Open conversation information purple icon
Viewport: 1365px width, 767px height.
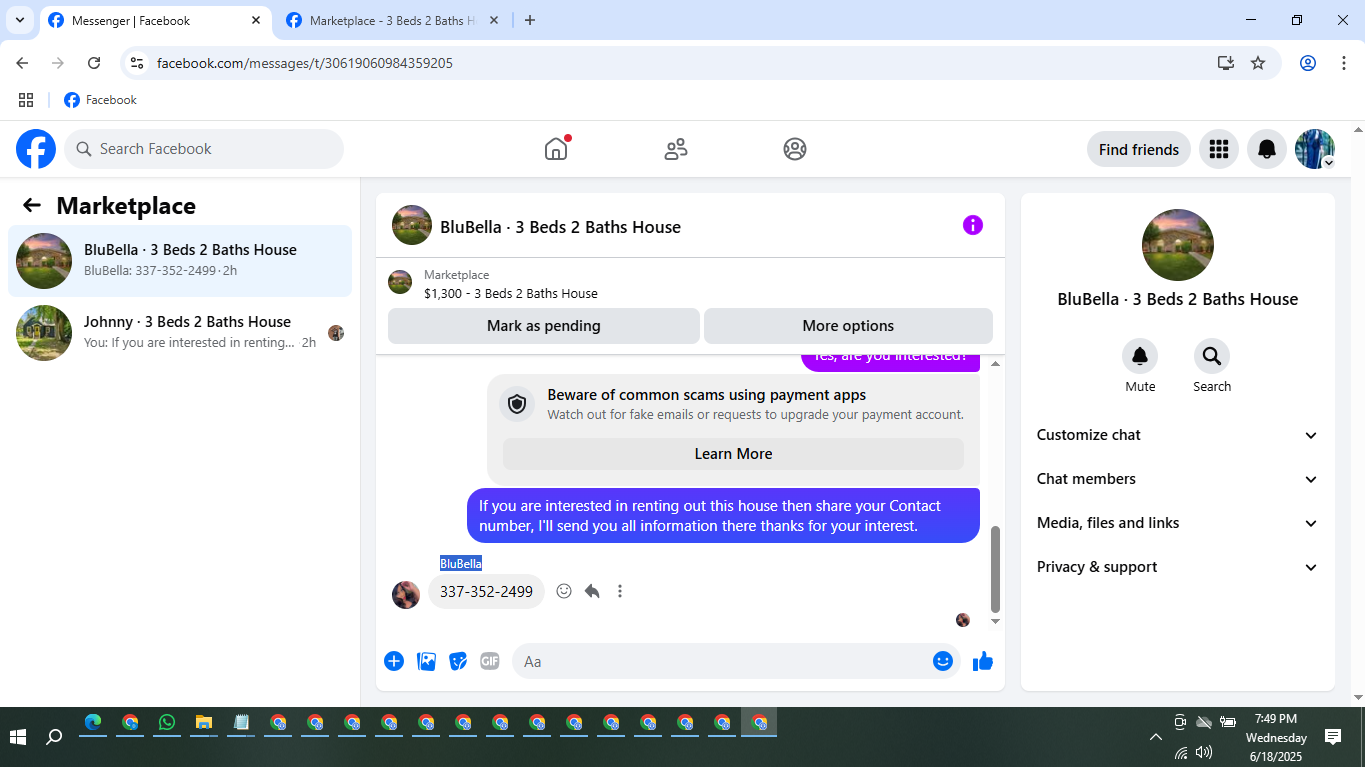point(973,225)
